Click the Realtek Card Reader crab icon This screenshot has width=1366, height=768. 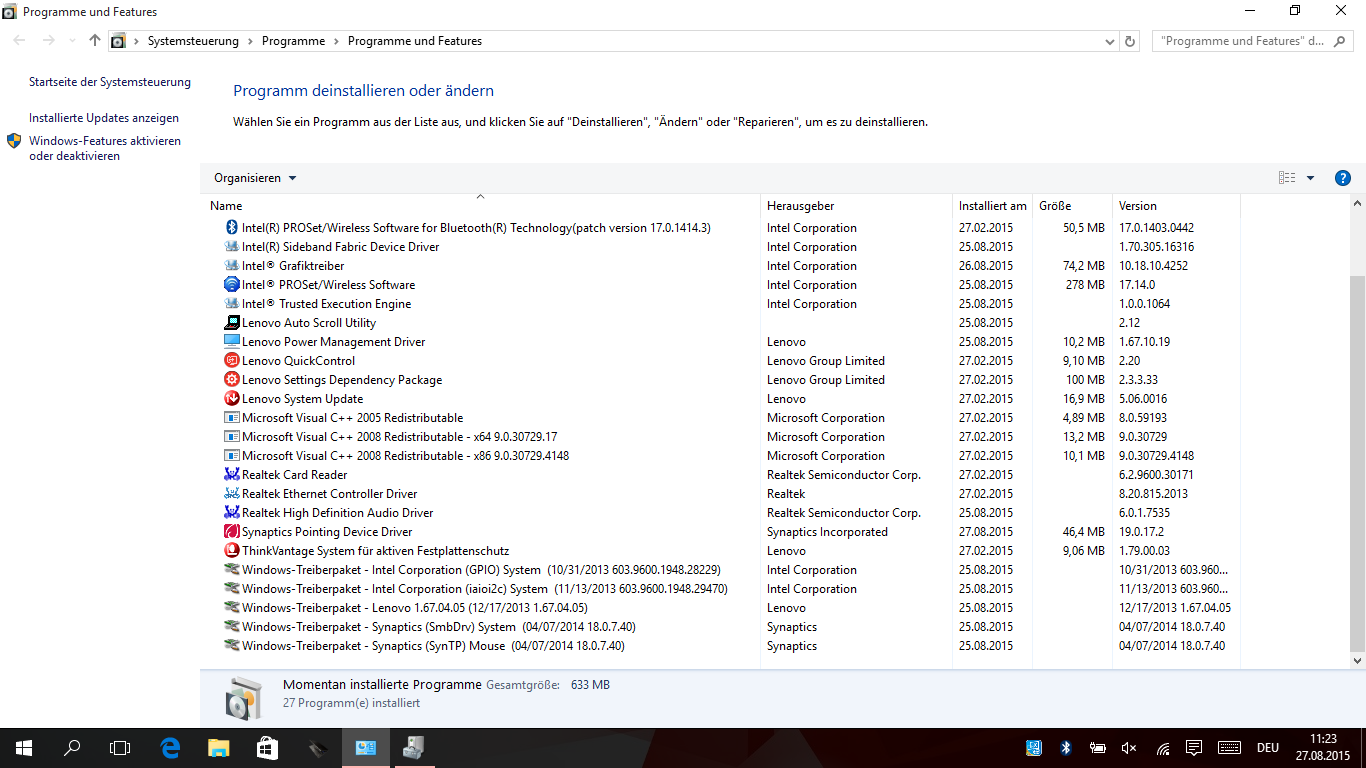(232, 475)
